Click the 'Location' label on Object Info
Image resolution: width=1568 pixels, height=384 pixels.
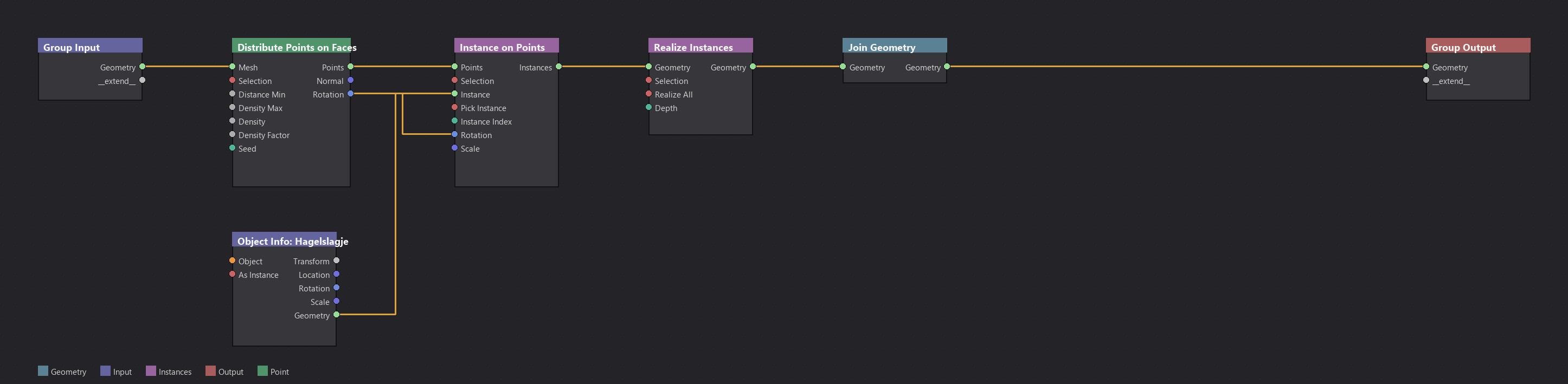314,275
